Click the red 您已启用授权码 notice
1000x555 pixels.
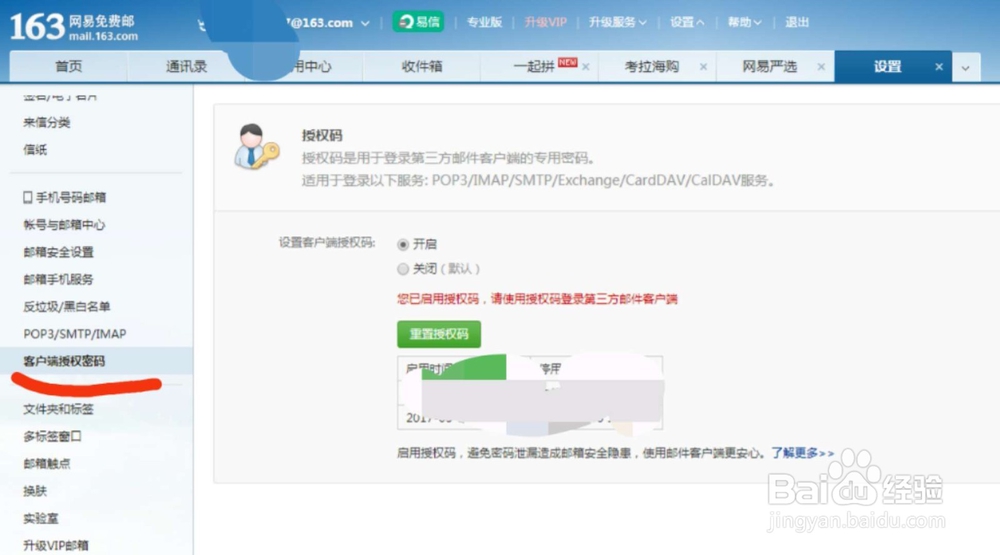(537, 299)
